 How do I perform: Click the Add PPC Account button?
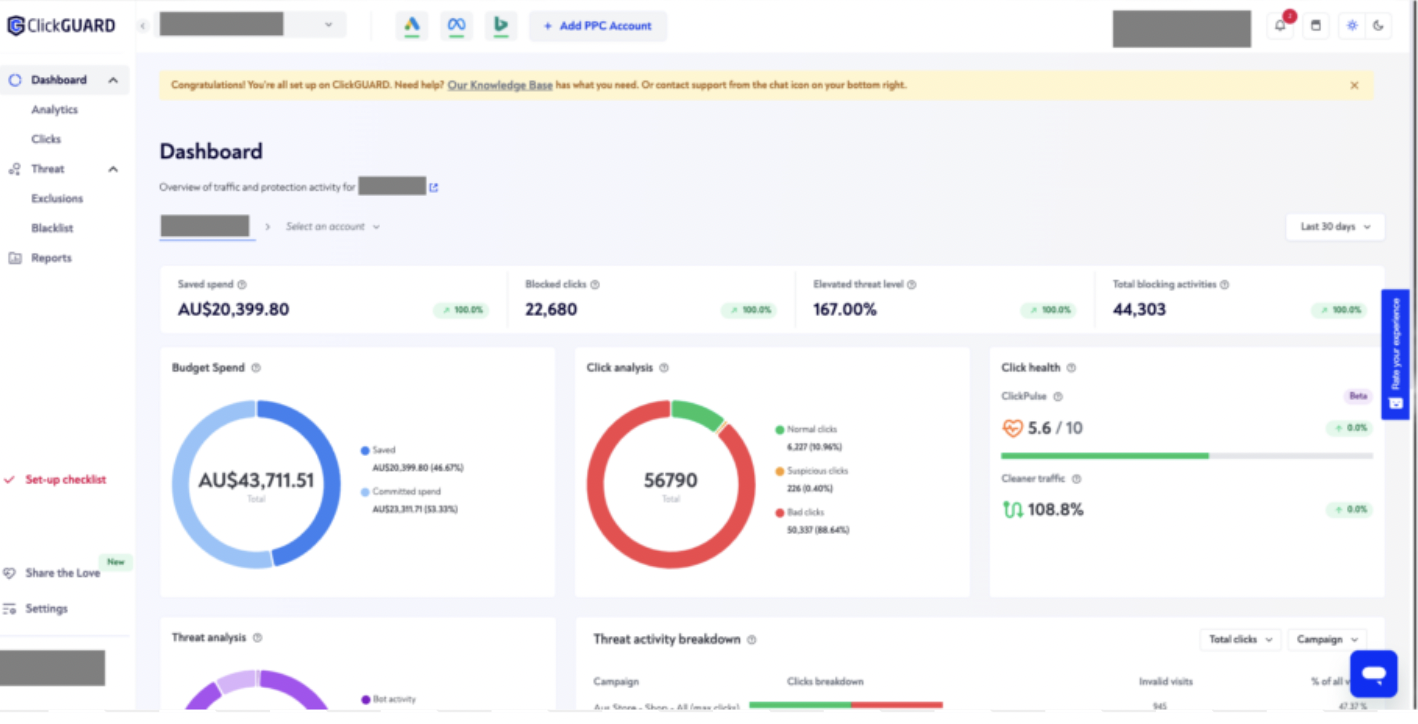597,26
